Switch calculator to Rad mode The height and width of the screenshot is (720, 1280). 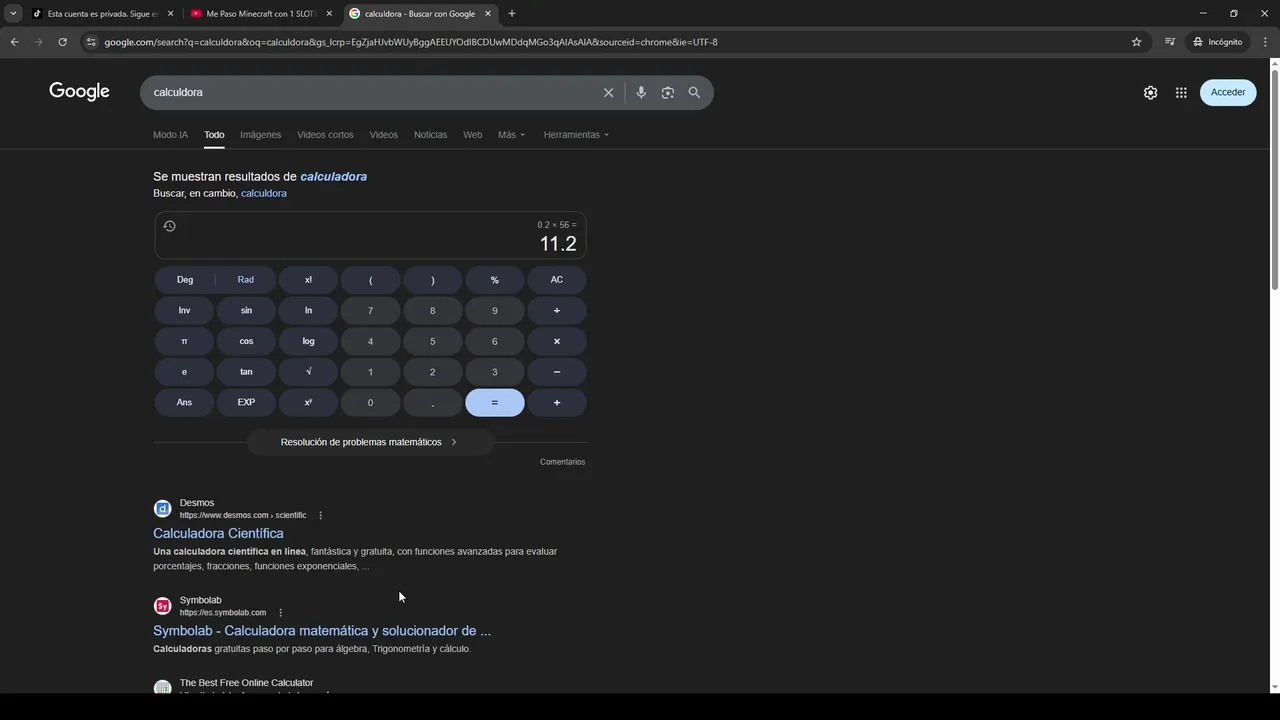pos(246,280)
